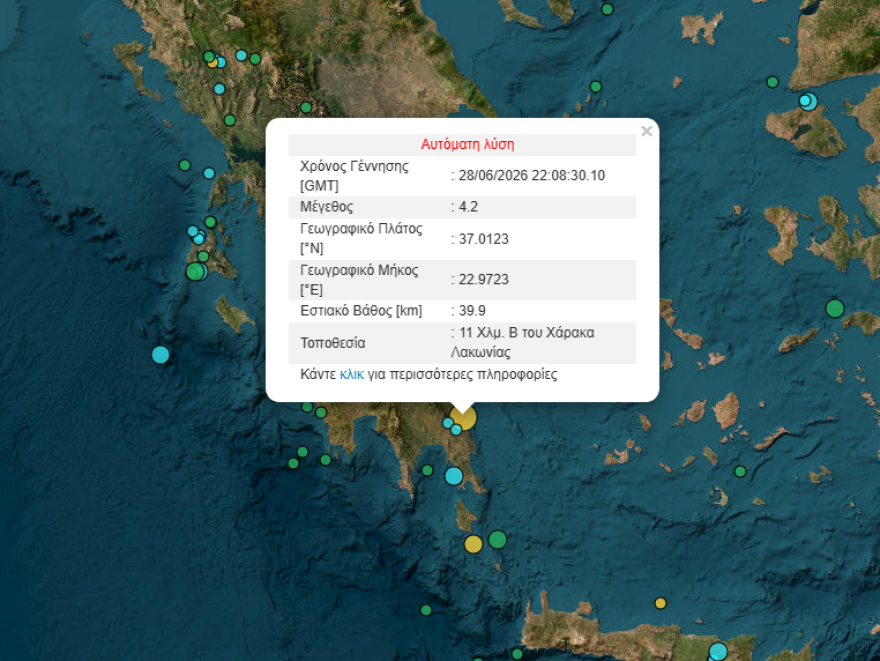The image size is (880, 661).
Task: Select the 'Γεωγραφικό Μήκος [°E]' label
Action: (x=359, y=279)
